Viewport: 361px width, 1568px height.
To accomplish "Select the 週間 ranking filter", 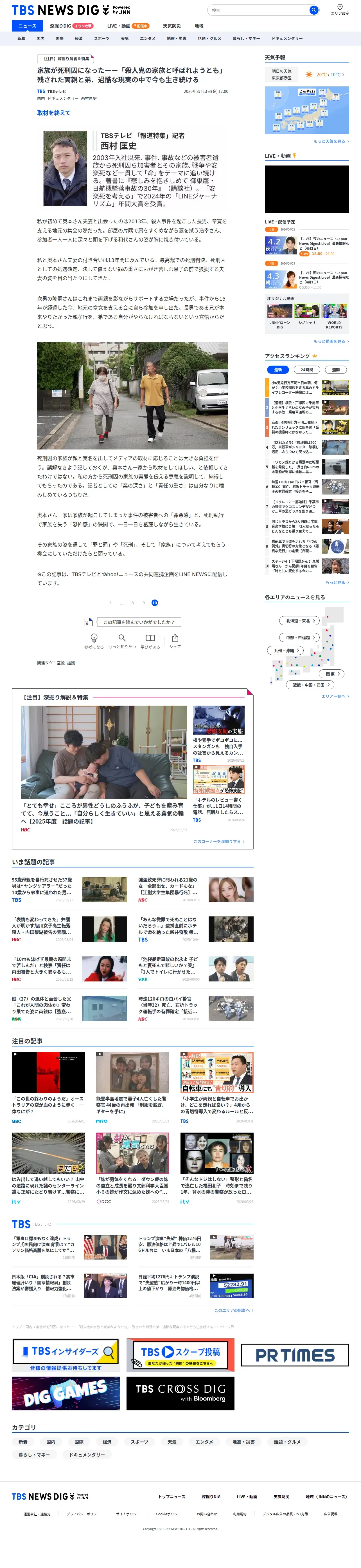I will (x=335, y=370).
